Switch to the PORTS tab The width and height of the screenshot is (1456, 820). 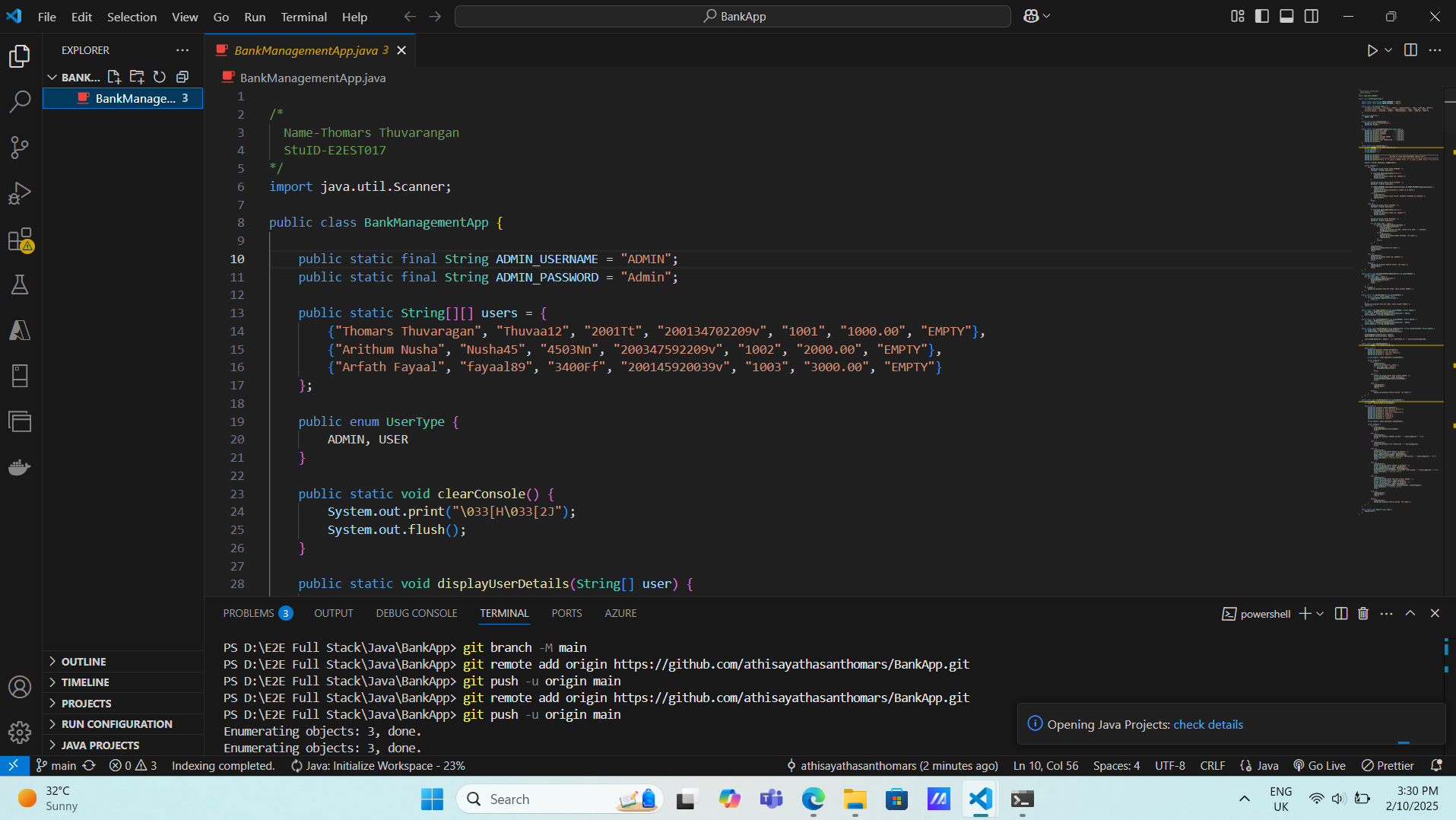566,613
